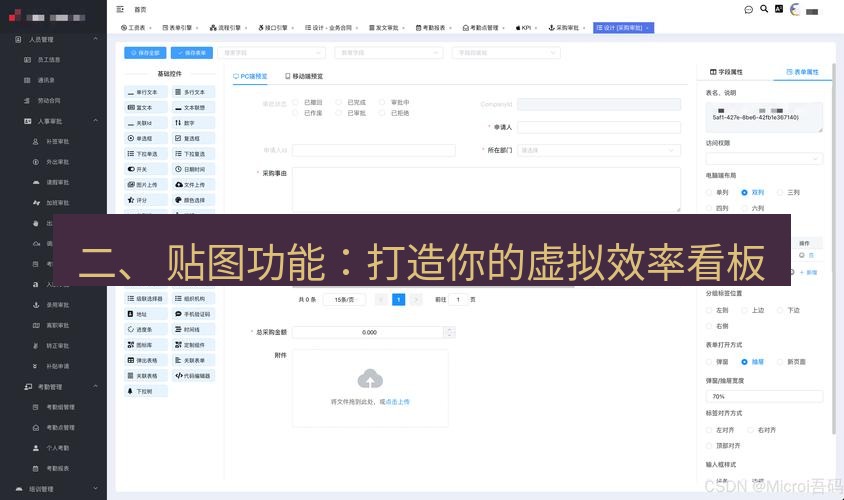Viewport: 844px width, 500px height.
Task: Open the 访问权限 dropdown
Action: point(764,158)
